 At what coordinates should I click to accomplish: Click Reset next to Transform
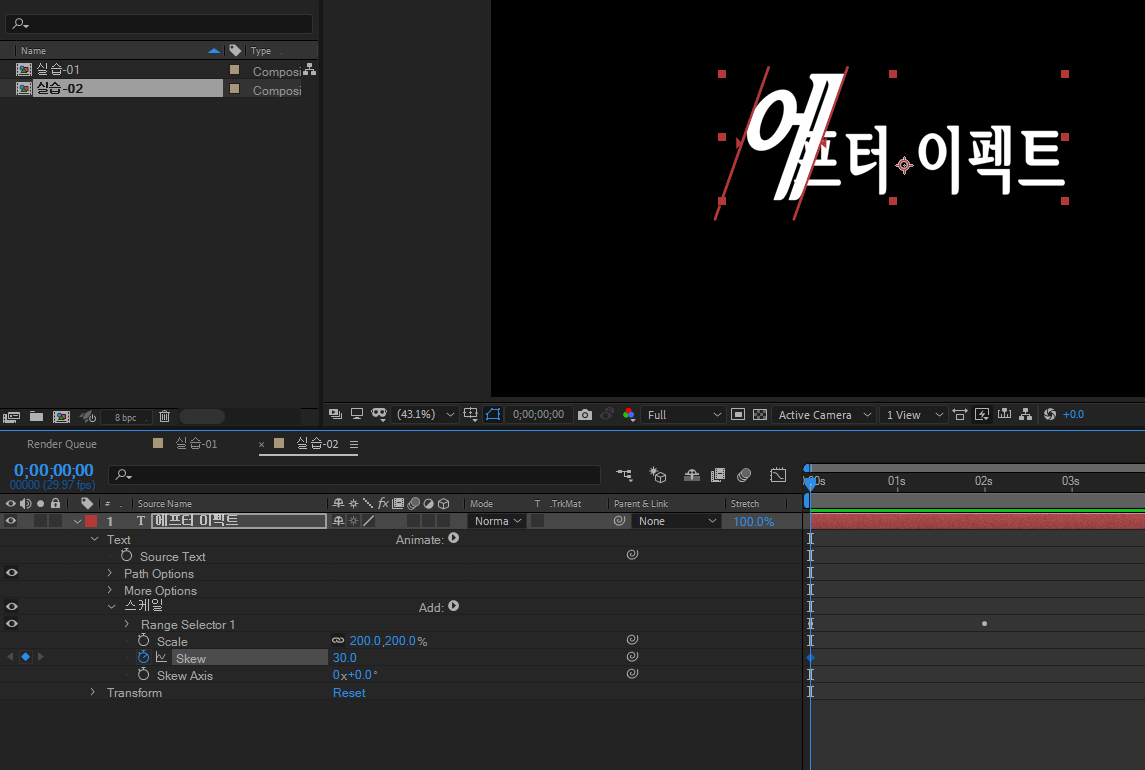point(349,693)
